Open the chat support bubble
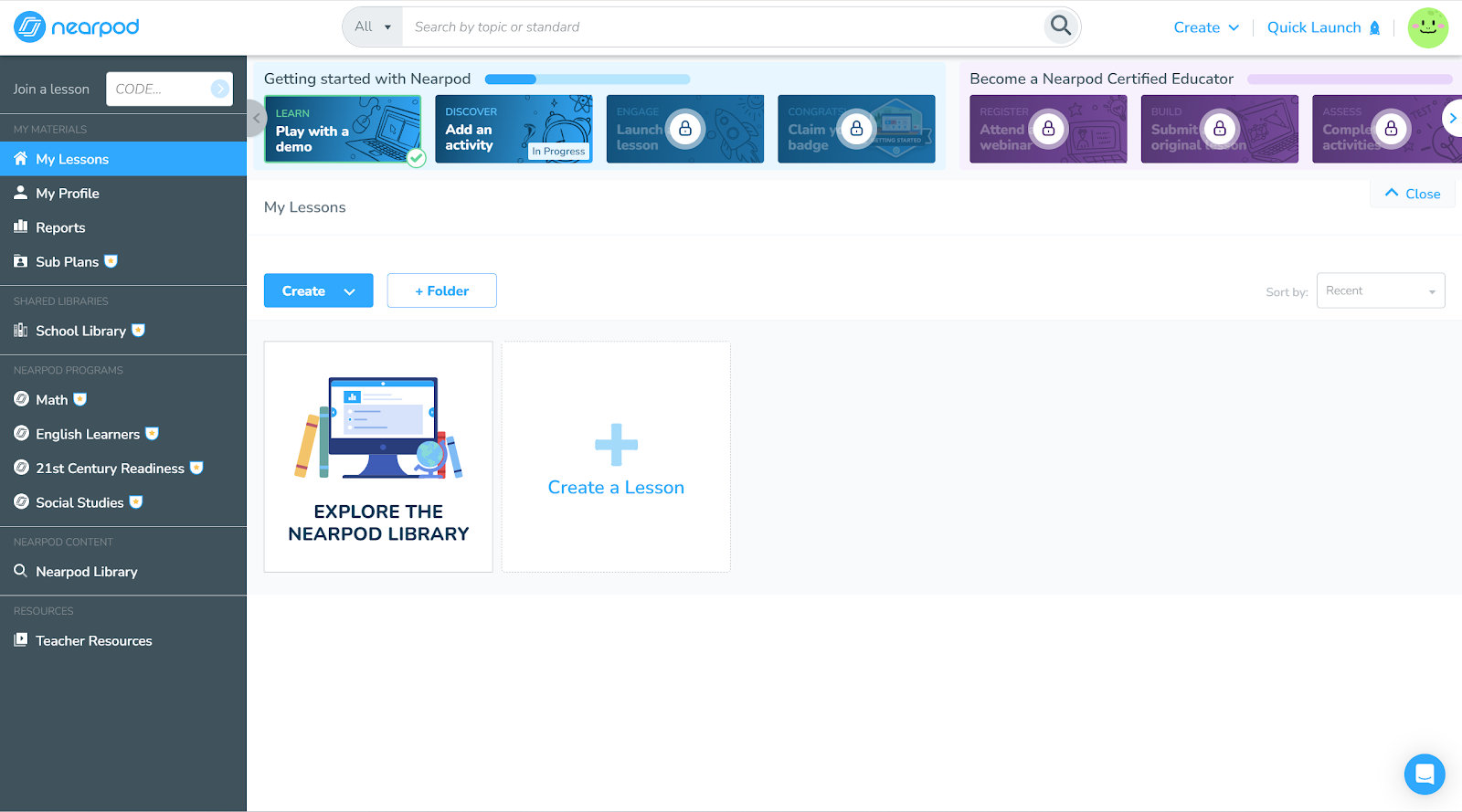The width and height of the screenshot is (1462, 812). (x=1425, y=775)
